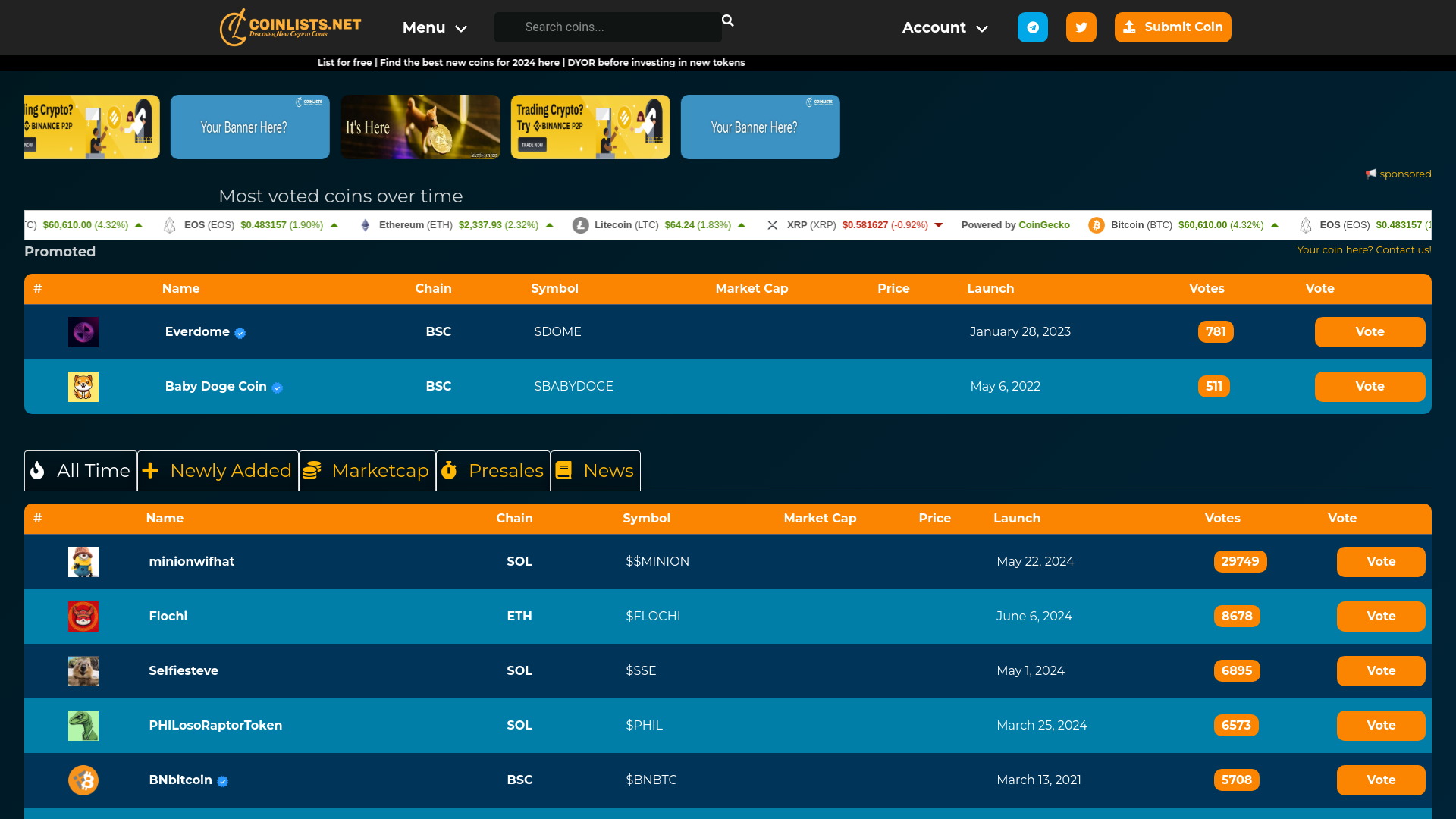Switch to the News tab
The width and height of the screenshot is (1456, 819).
tap(595, 471)
